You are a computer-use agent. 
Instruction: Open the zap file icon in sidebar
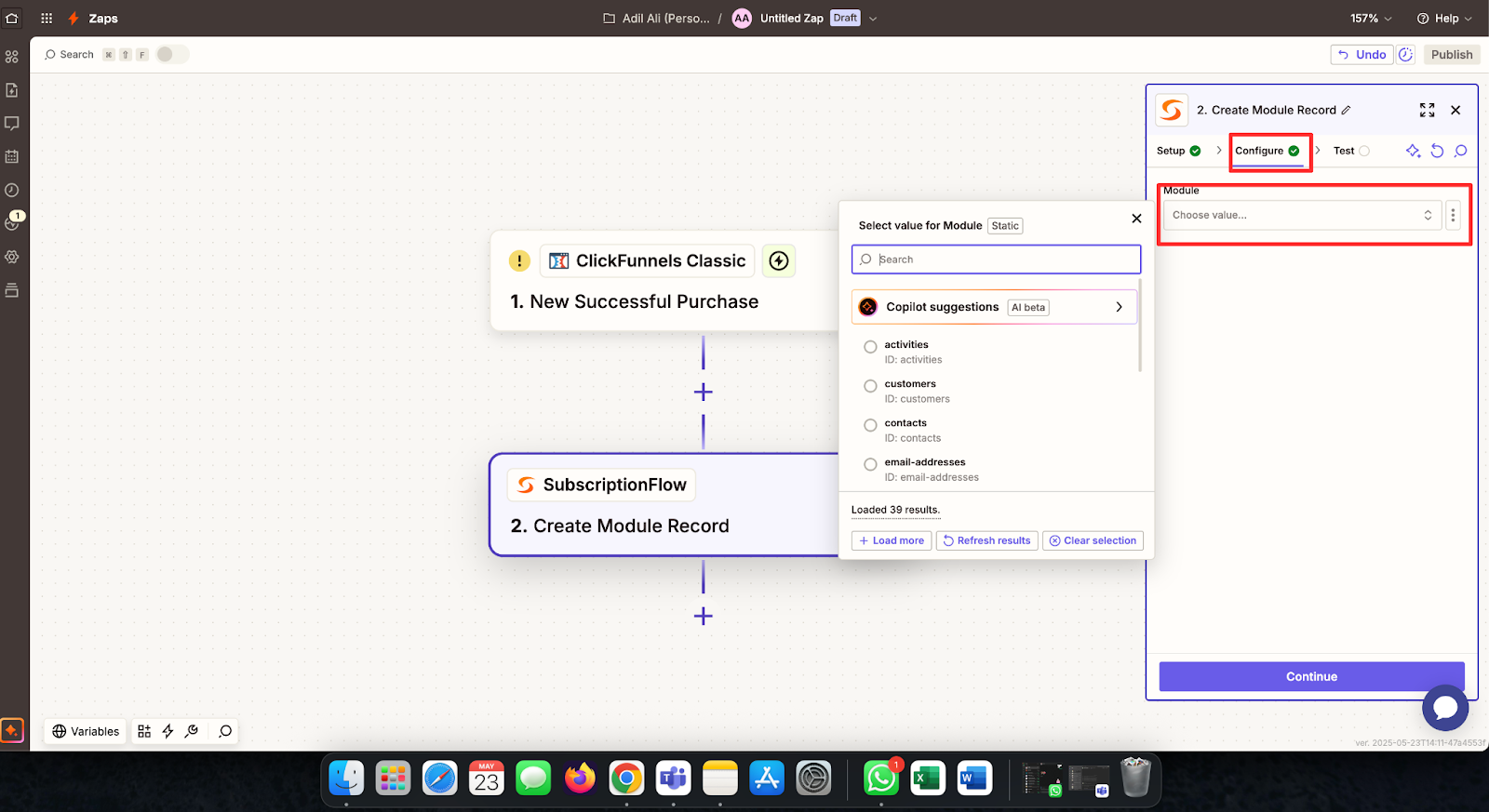tap(12, 90)
